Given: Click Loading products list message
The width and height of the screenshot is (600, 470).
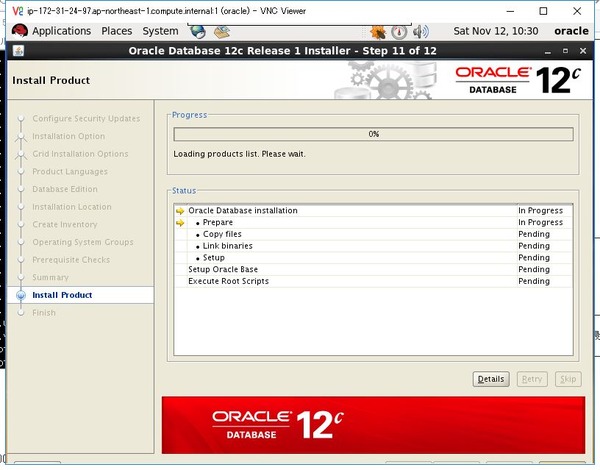Looking at the screenshot, I should tap(239, 154).
